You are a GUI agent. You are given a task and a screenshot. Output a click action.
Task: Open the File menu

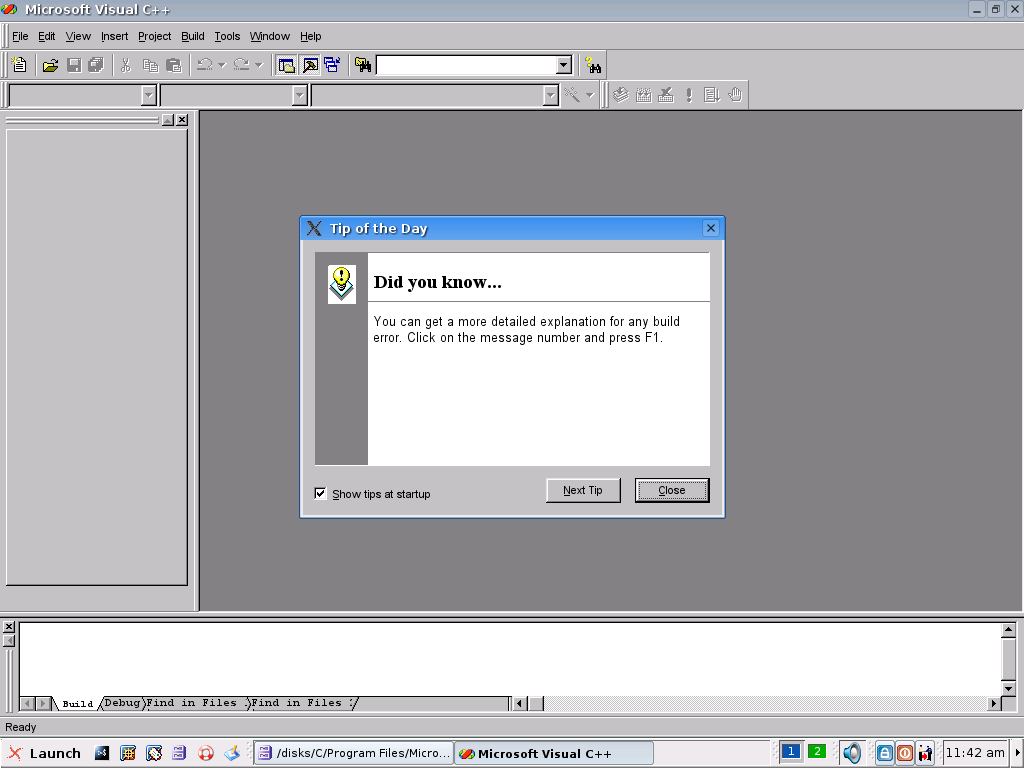[20, 36]
